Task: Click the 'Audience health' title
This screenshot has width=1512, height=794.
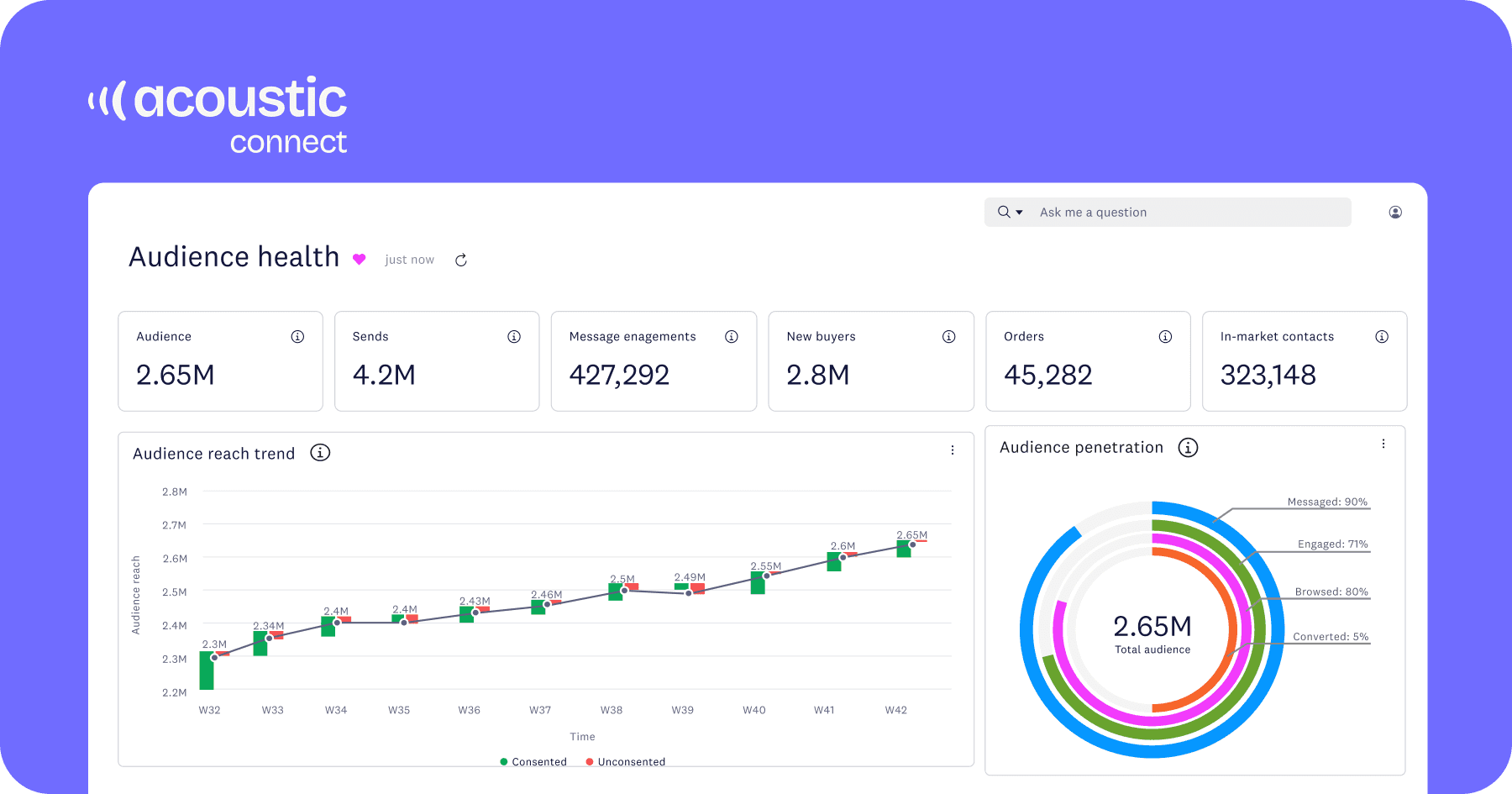Action: pyautogui.click(x=234, y=257)
